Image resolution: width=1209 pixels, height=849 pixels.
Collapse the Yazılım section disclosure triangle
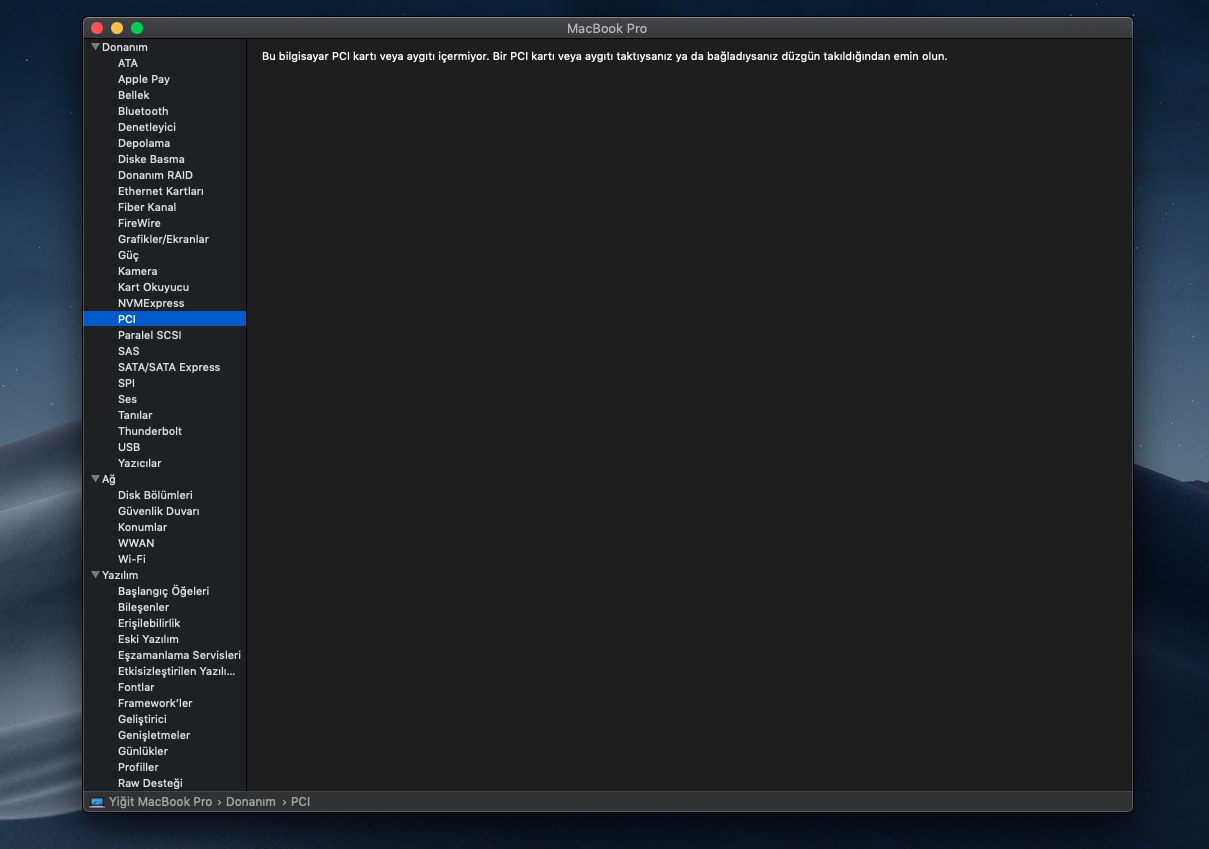tap(95, 575)
